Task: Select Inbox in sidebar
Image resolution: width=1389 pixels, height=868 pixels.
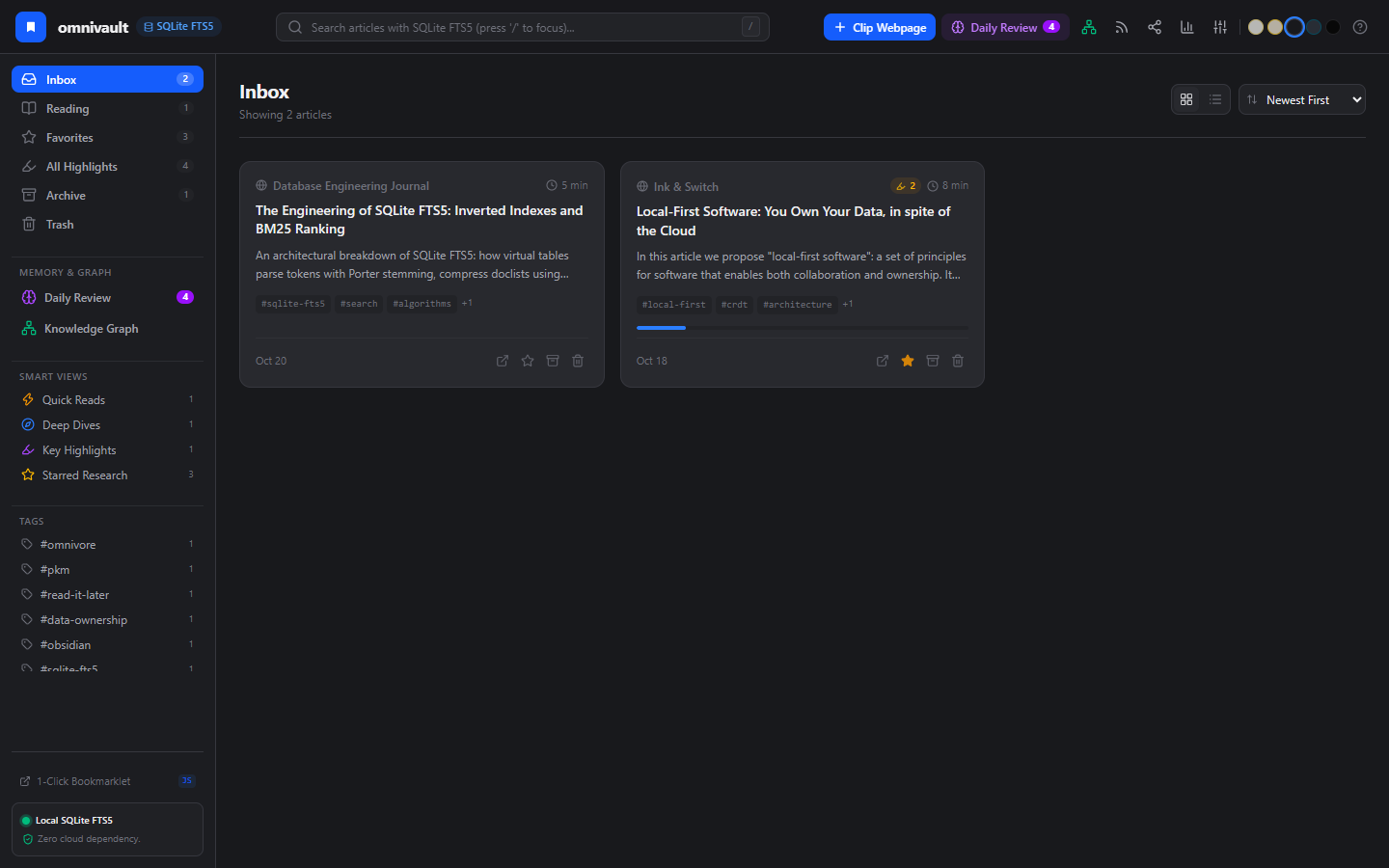Action: (107, 79)
